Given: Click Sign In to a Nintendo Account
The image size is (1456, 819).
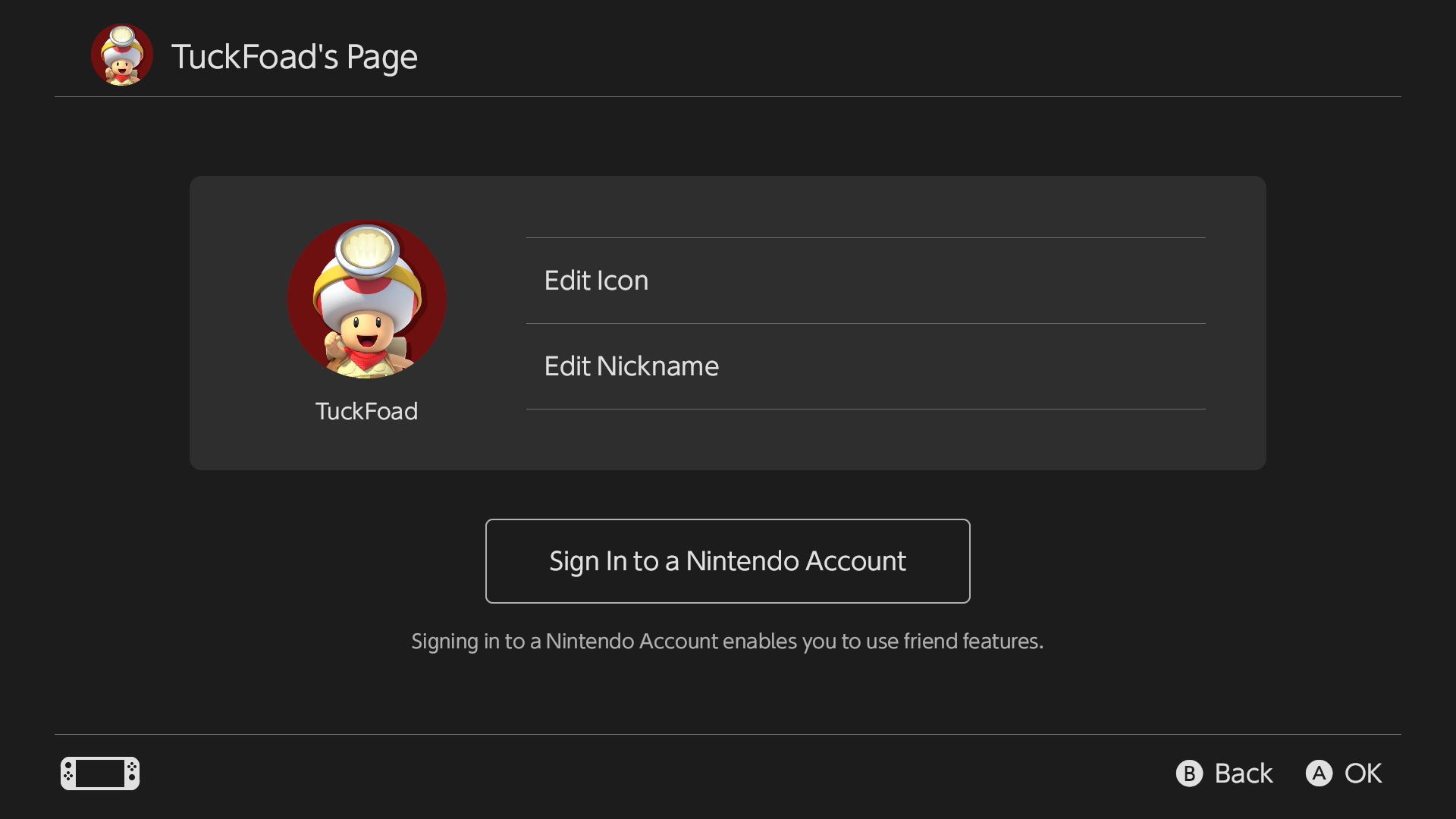Looking at the screenshot, I should [x=727, y=561].
